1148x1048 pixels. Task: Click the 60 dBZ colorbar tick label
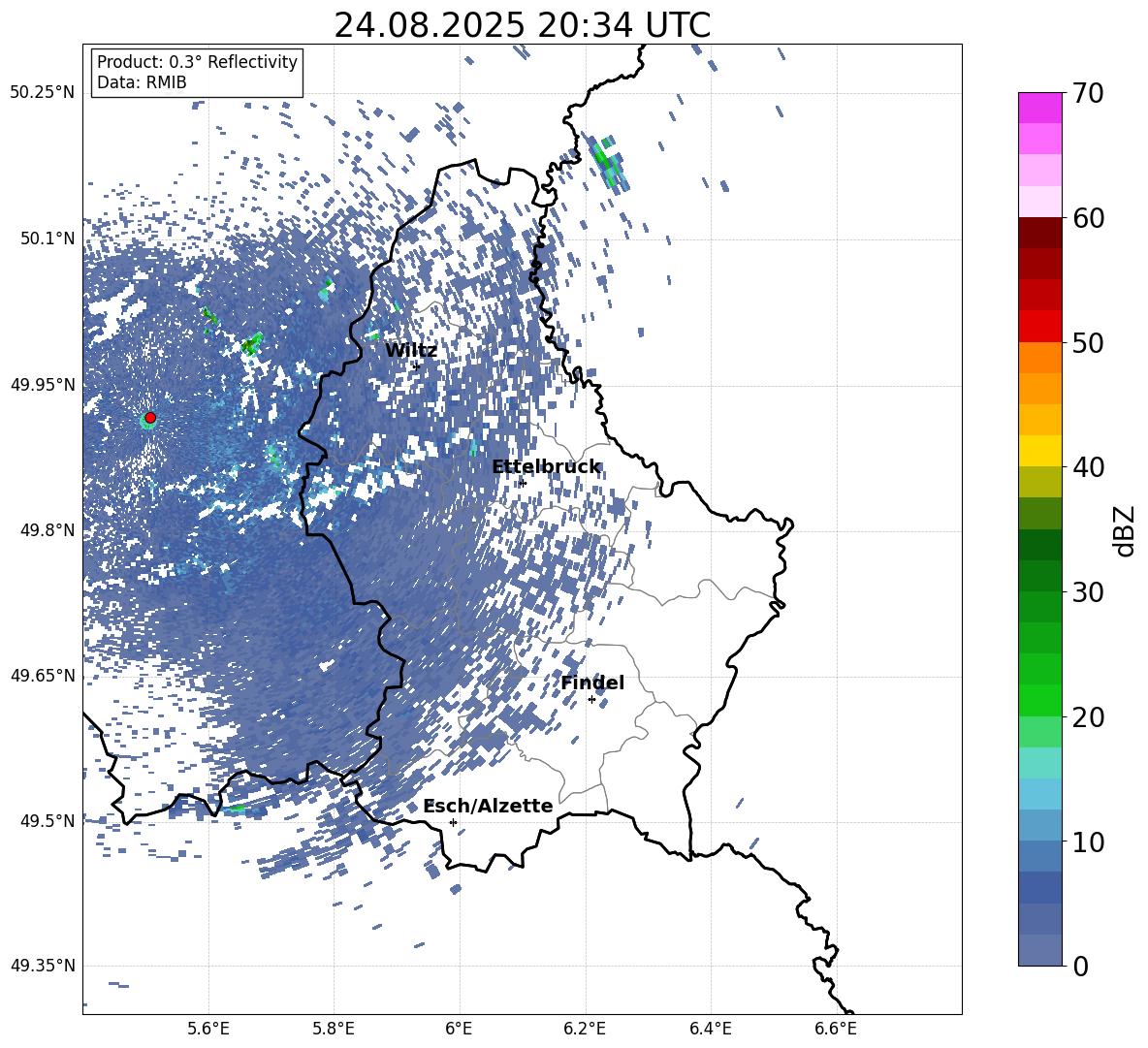(x=1087, y=218)
